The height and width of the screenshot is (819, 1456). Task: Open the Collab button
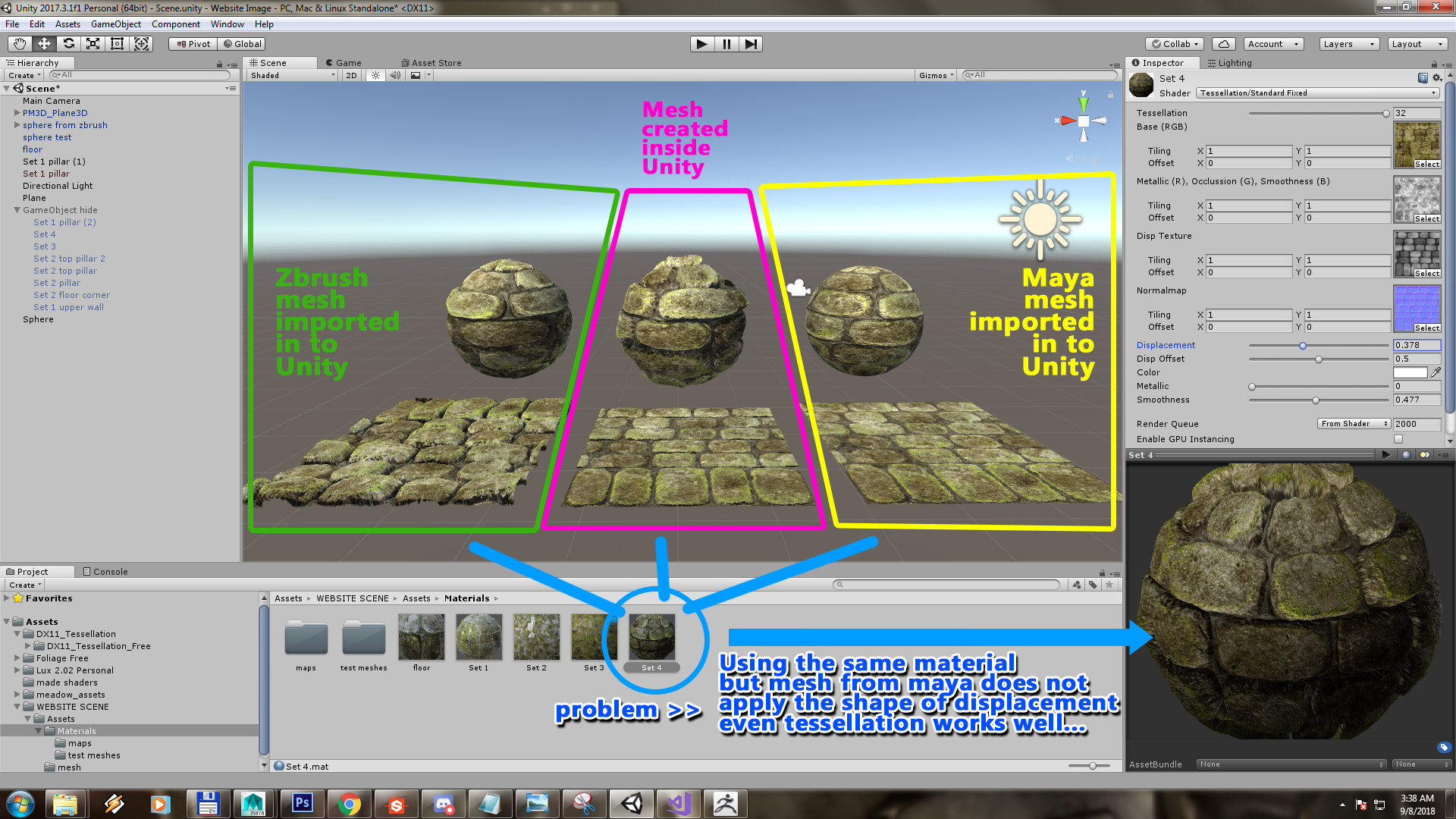click(x=1175, y=44)
